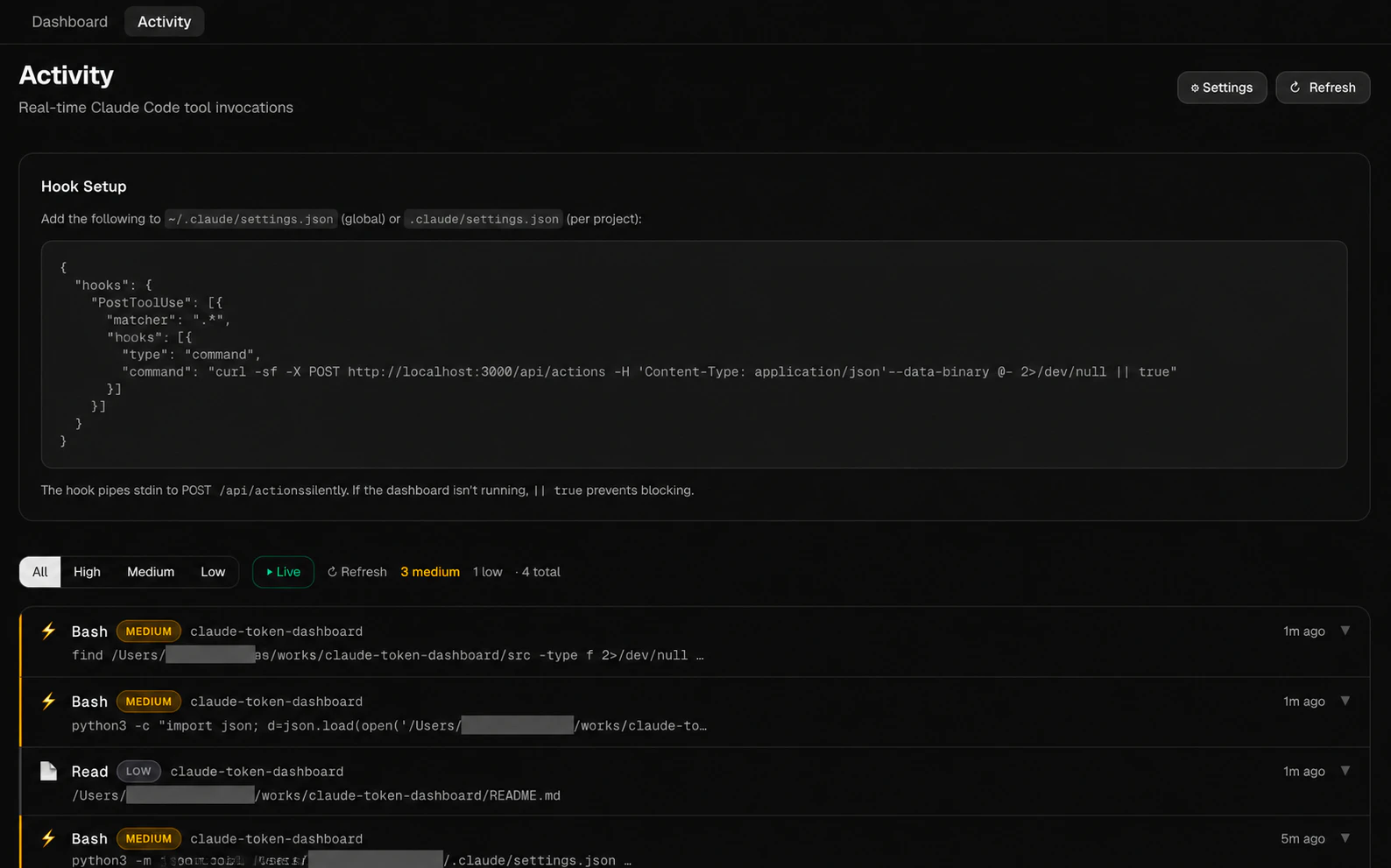Open the Settings button
This screenshot has height=868, width=1391.
pos(1221,88)
